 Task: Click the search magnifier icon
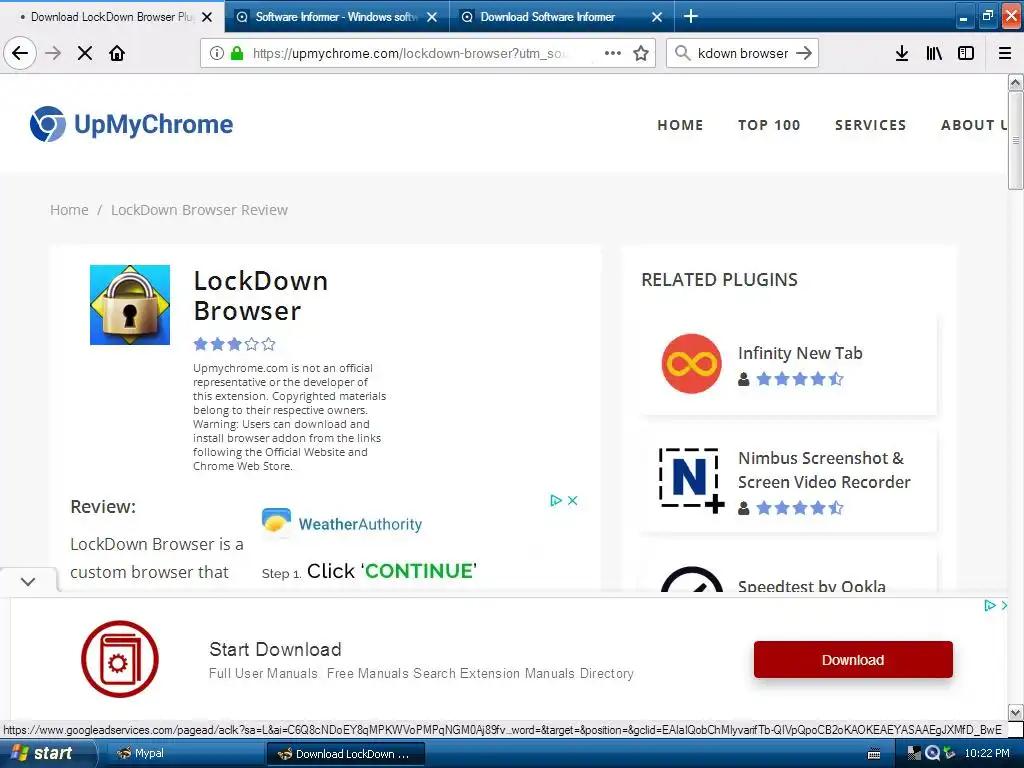coord(682,53)
